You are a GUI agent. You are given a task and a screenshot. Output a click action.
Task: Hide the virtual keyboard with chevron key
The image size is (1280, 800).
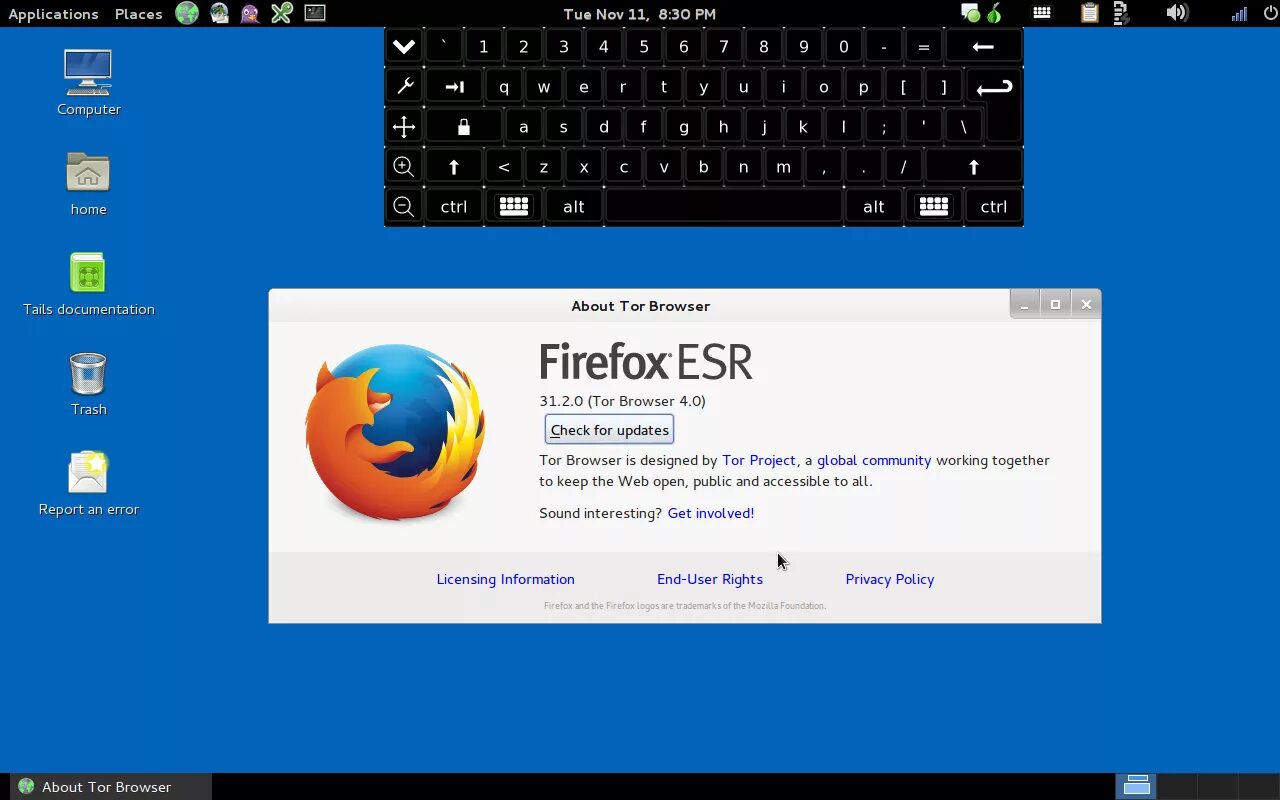404,46
